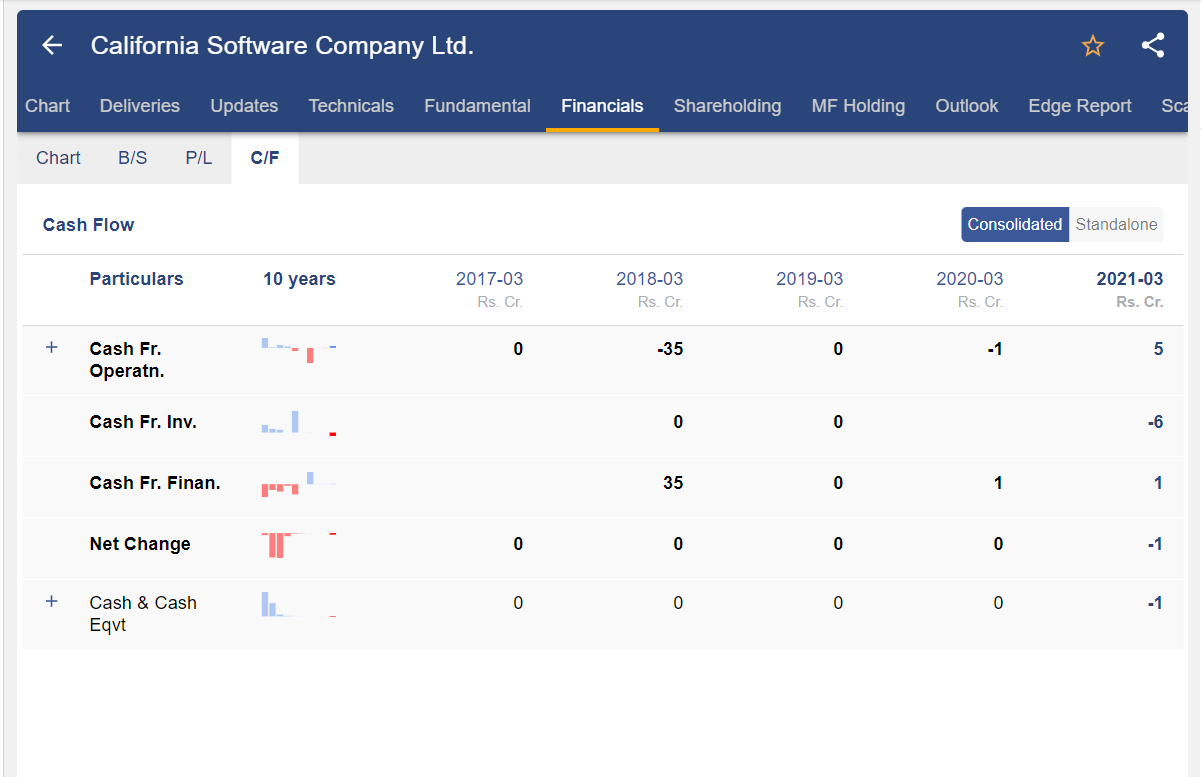Viewport: 1201px width, 777px height.
Task: Click the -35 value for 2018-03
Action: [x=670, y=349]
